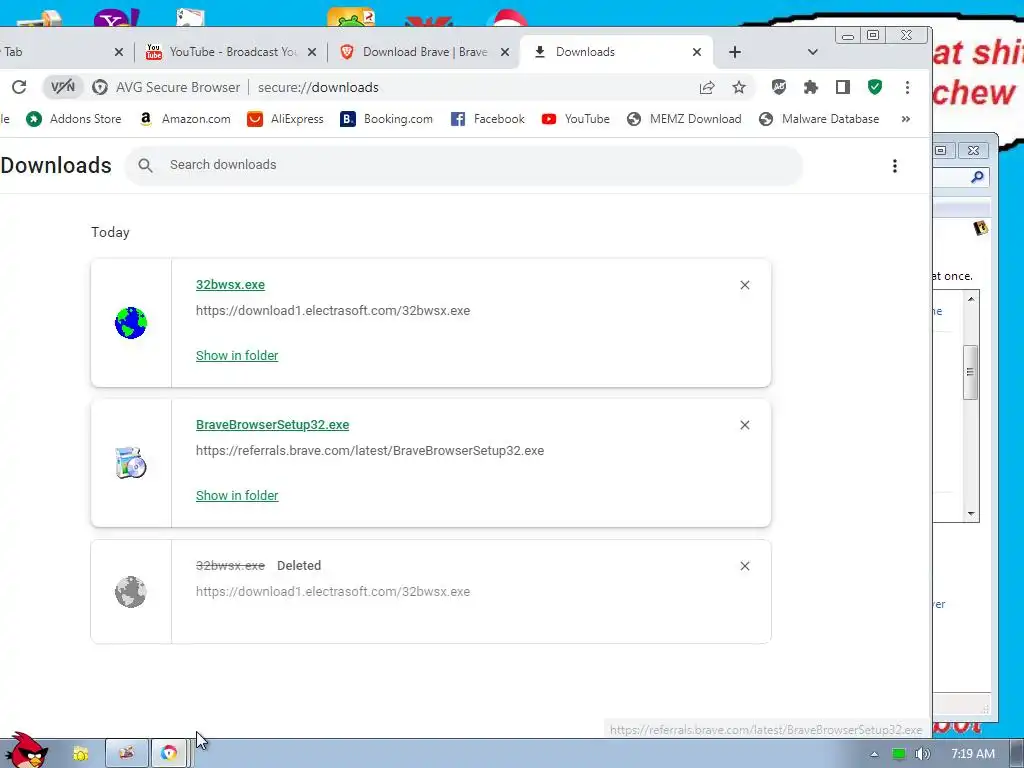1024x768 pixels.
Task: Open the AVG browser taskbar button
Action: pos(170,754)
